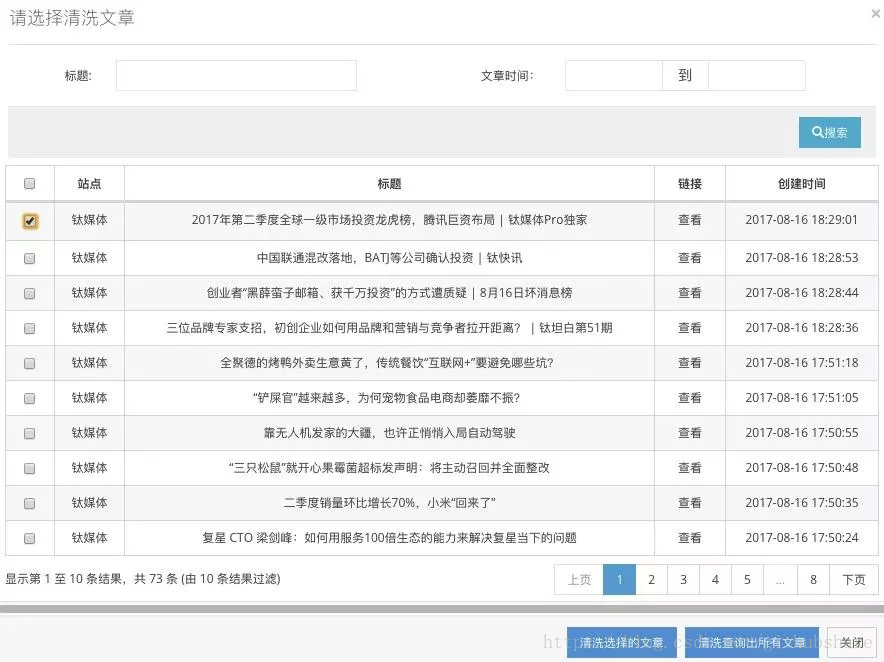Sort by the 创建时间 column header
Image resolution: width=884 pixels, height=662 pixels.
click(x=802, y=183)
